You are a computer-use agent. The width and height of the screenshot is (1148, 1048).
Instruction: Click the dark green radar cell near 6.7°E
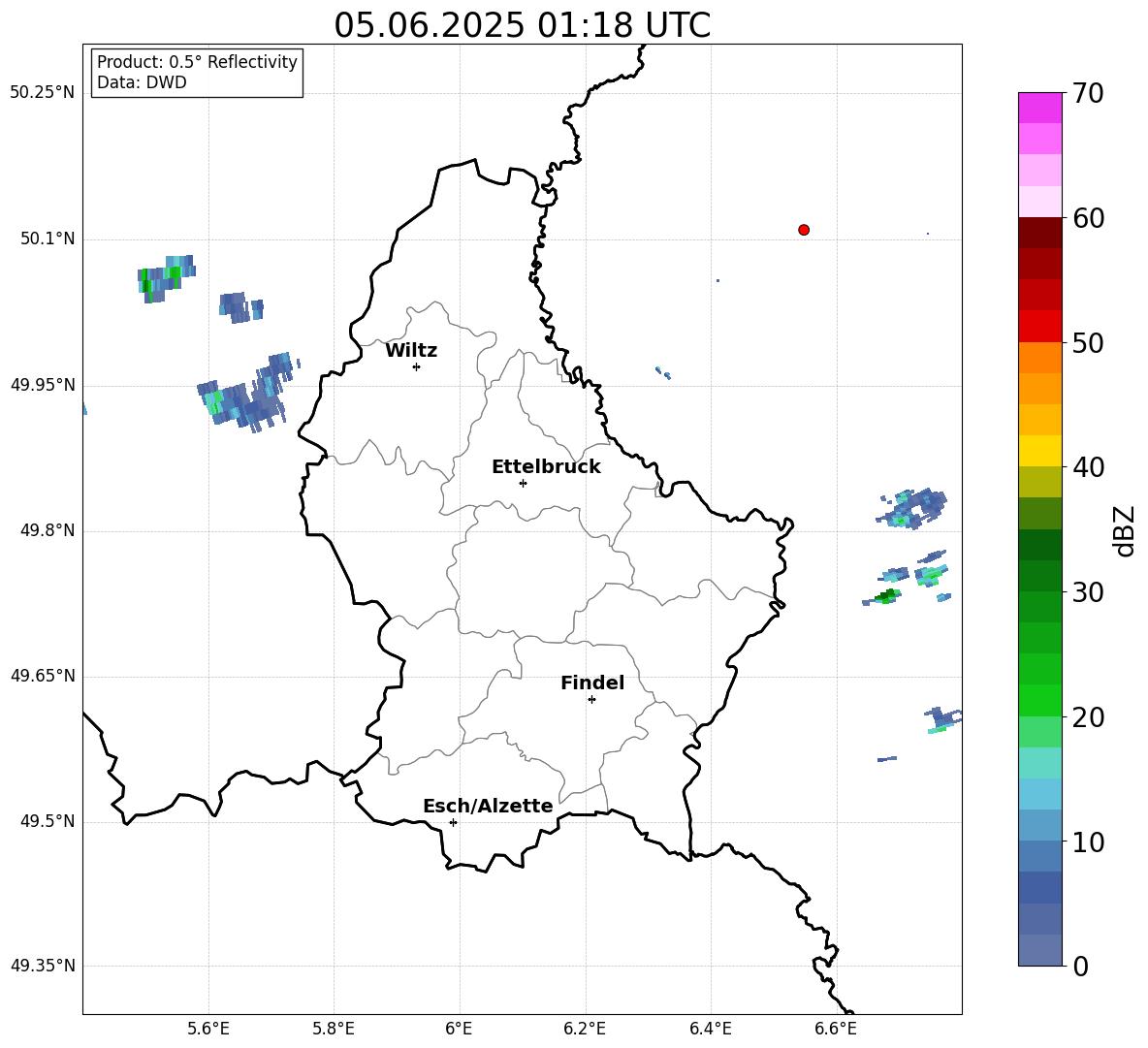point(886,595)
